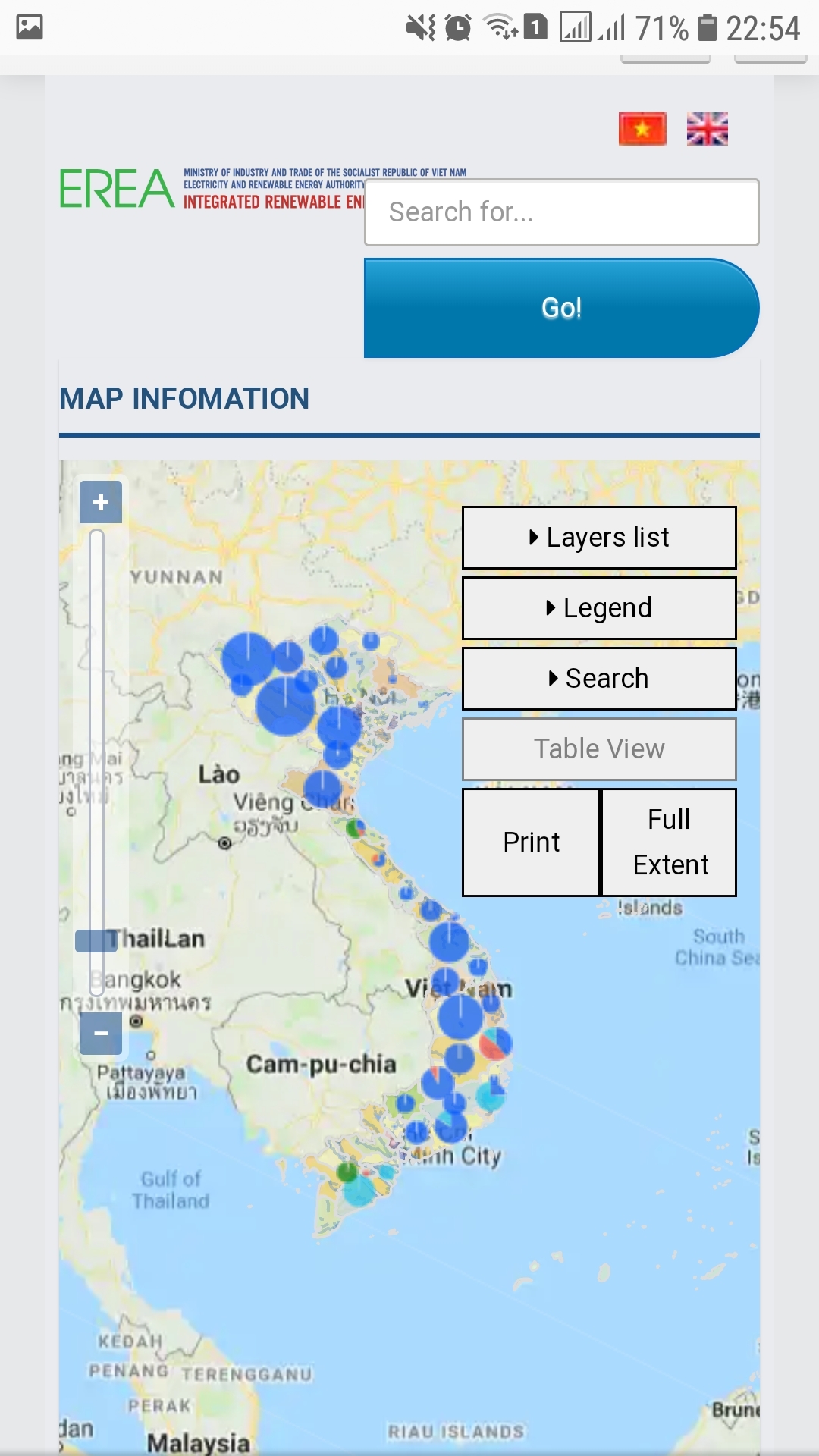Switch language to English UK flag

point(707,129)
